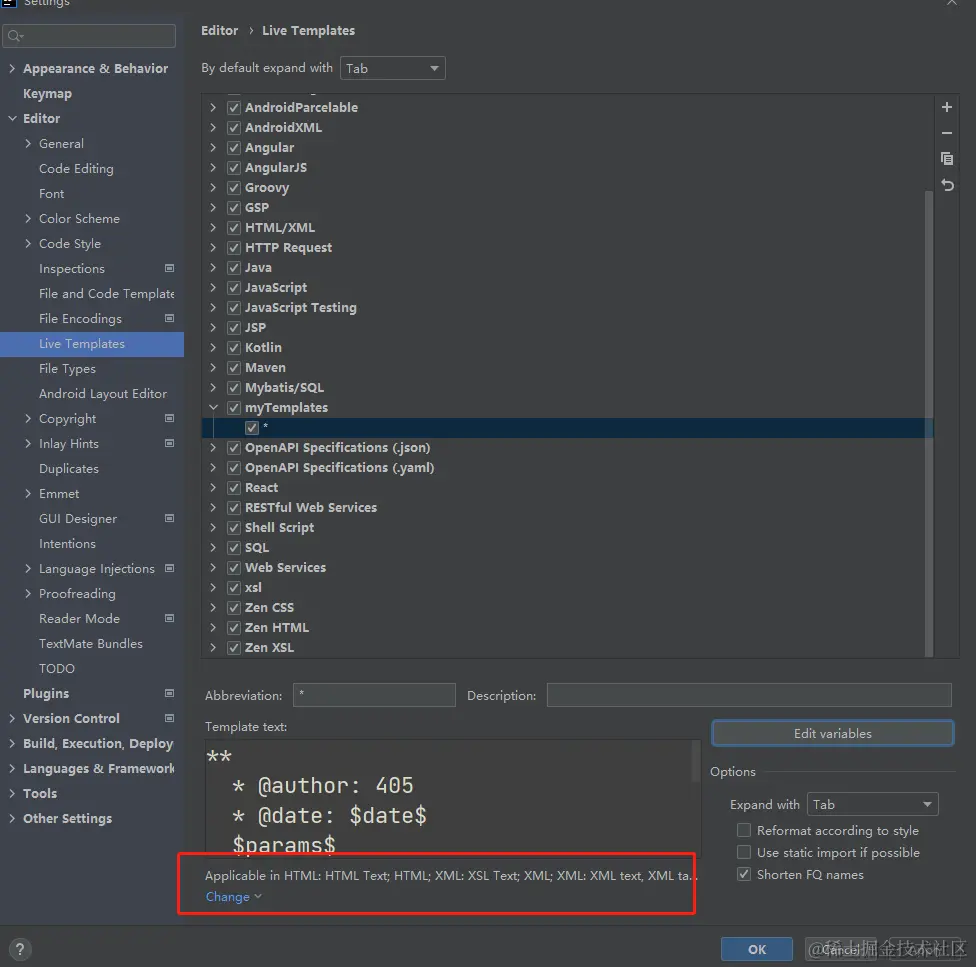Toggle the Kotlin template group checkbox
This screenshot has height=967, width=976.
[234, 348]
